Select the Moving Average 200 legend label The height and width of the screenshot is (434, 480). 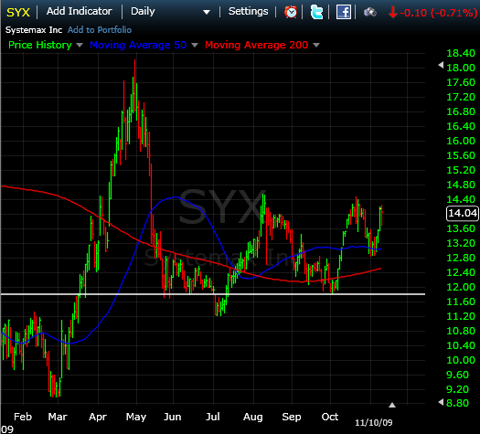tap(257, 45)
